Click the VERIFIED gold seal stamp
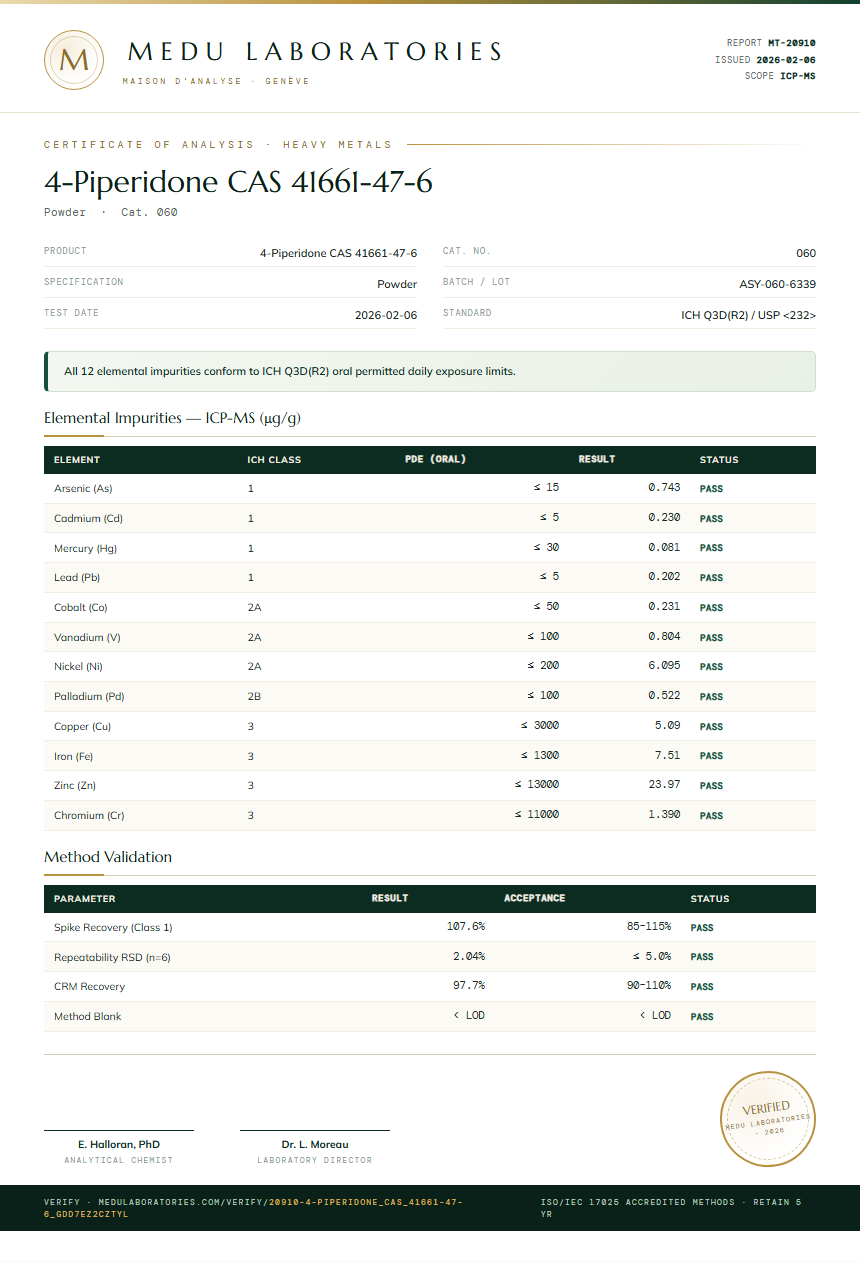 (769, 1118)
